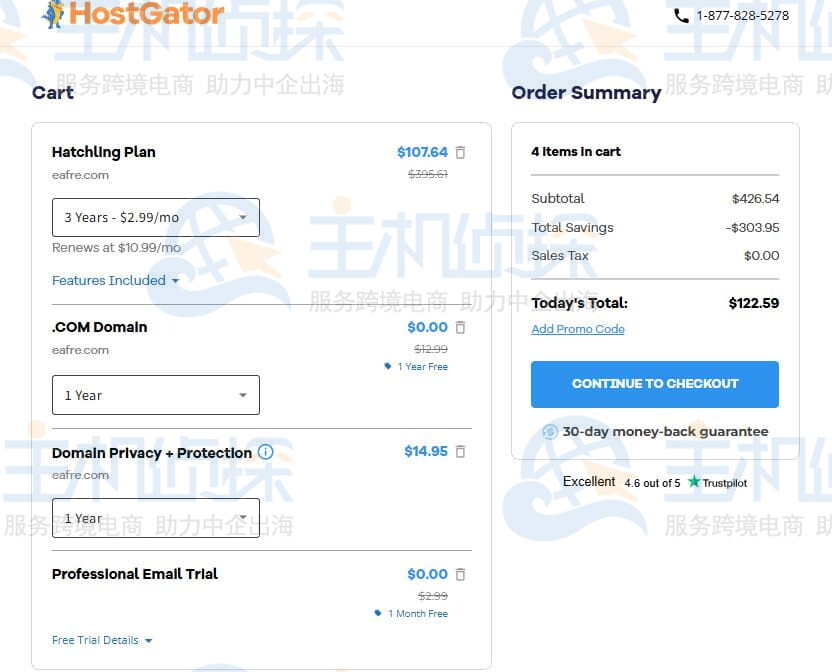Click the Today's Total amount $122.59

tap(753, 303)
